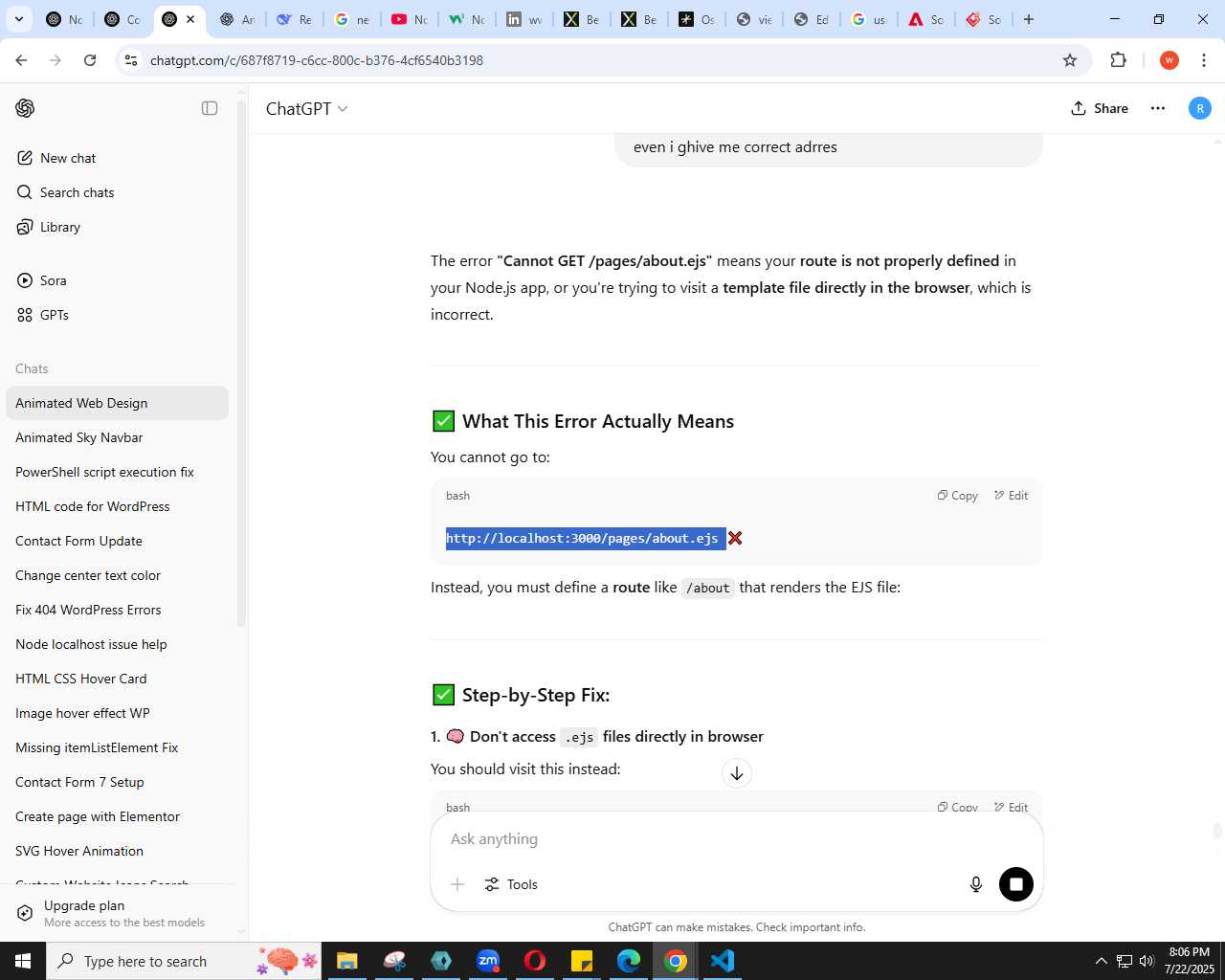Switch to the 'Os' tab
1225x980 pixels.
pyautogui.click(x=697, y=19)
